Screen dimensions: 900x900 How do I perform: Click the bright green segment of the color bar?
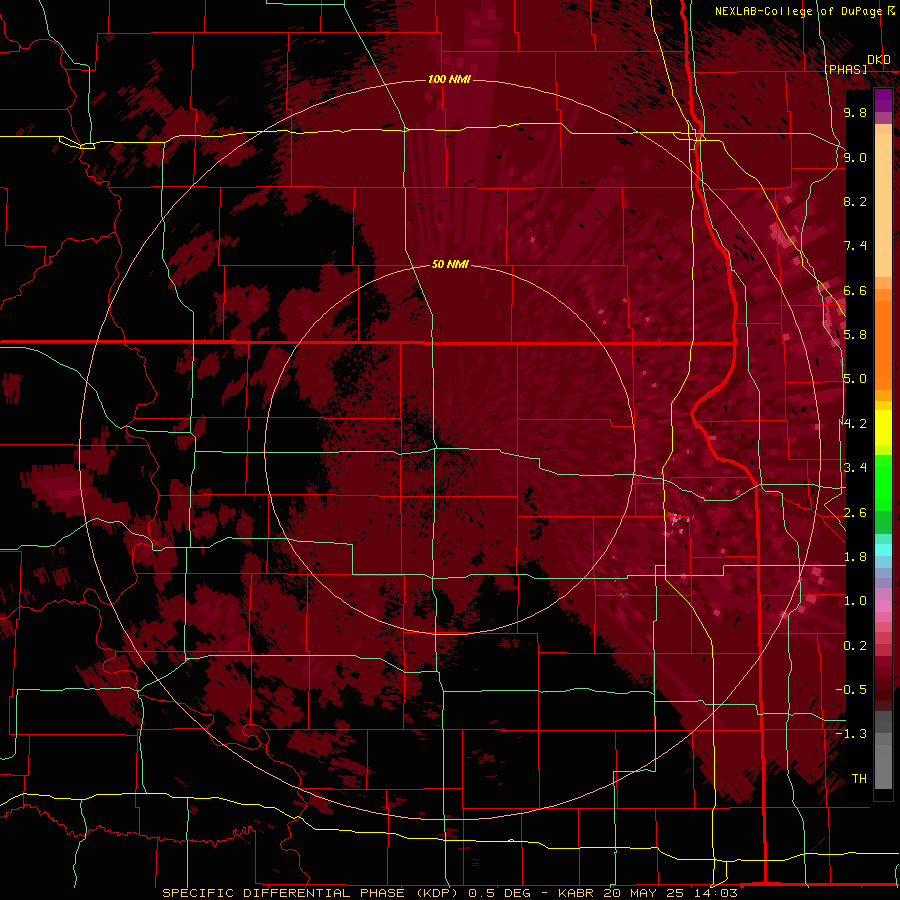point(883,482)
